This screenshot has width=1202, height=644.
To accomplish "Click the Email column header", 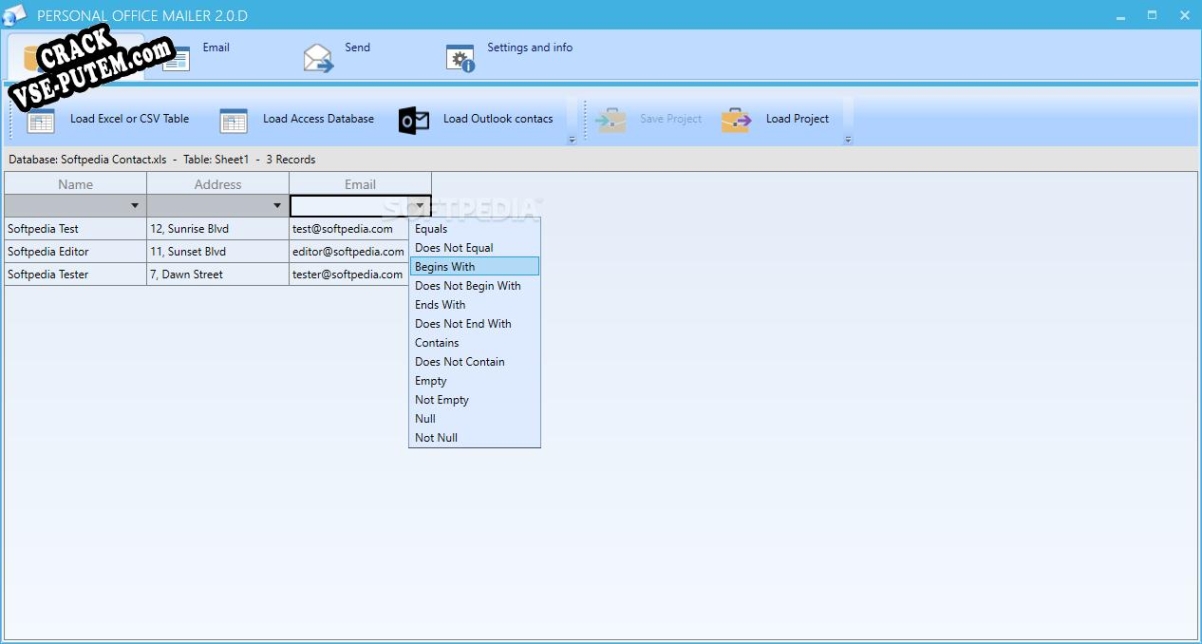I will pos(360,184).
